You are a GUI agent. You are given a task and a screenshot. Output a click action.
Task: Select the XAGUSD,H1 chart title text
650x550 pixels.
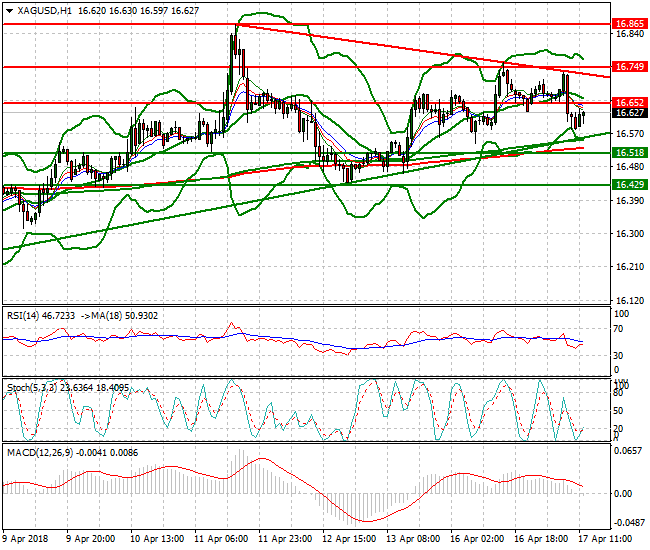pos(45,11)
